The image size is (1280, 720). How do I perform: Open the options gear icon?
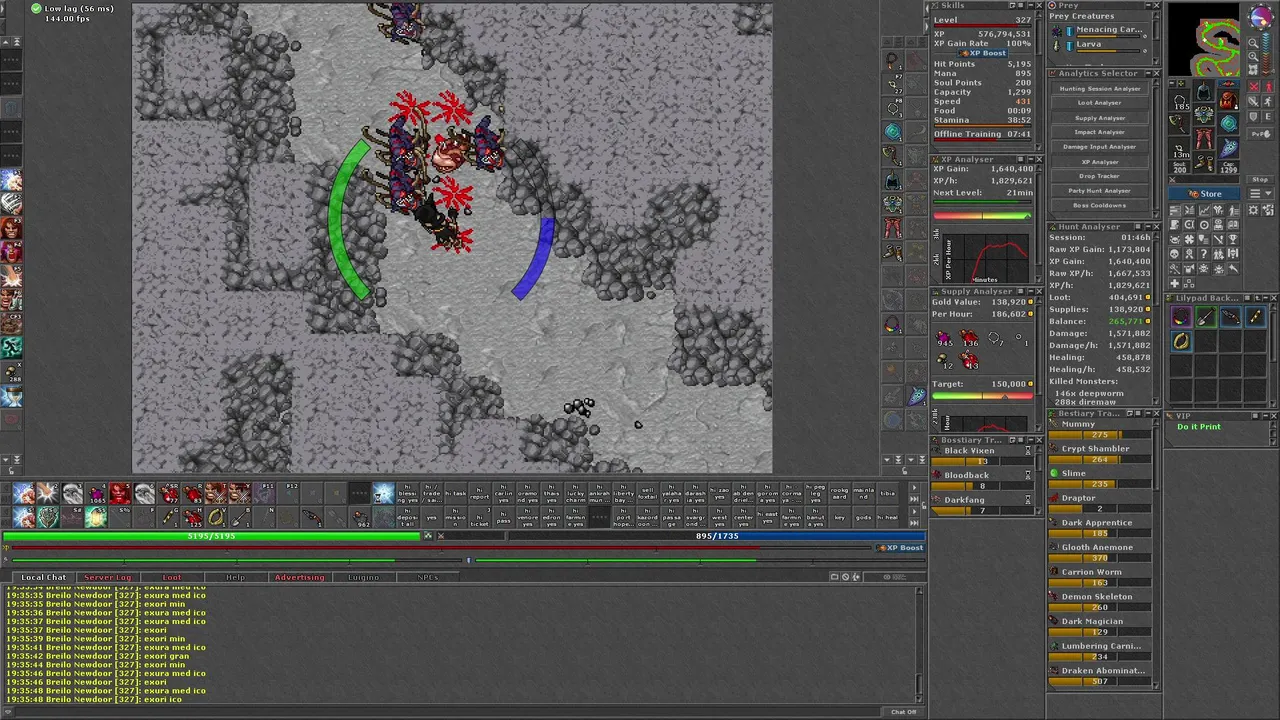pos(1254,210)
